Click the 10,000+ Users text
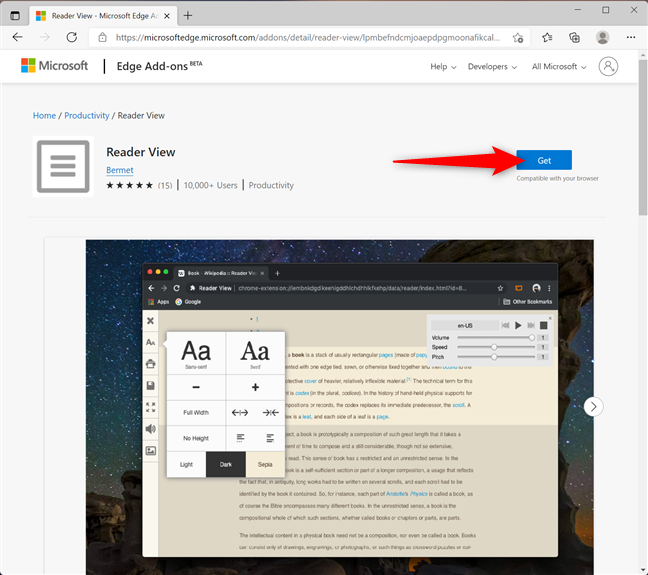The height and width of the screenshot is (575, 648). point(210,186)
